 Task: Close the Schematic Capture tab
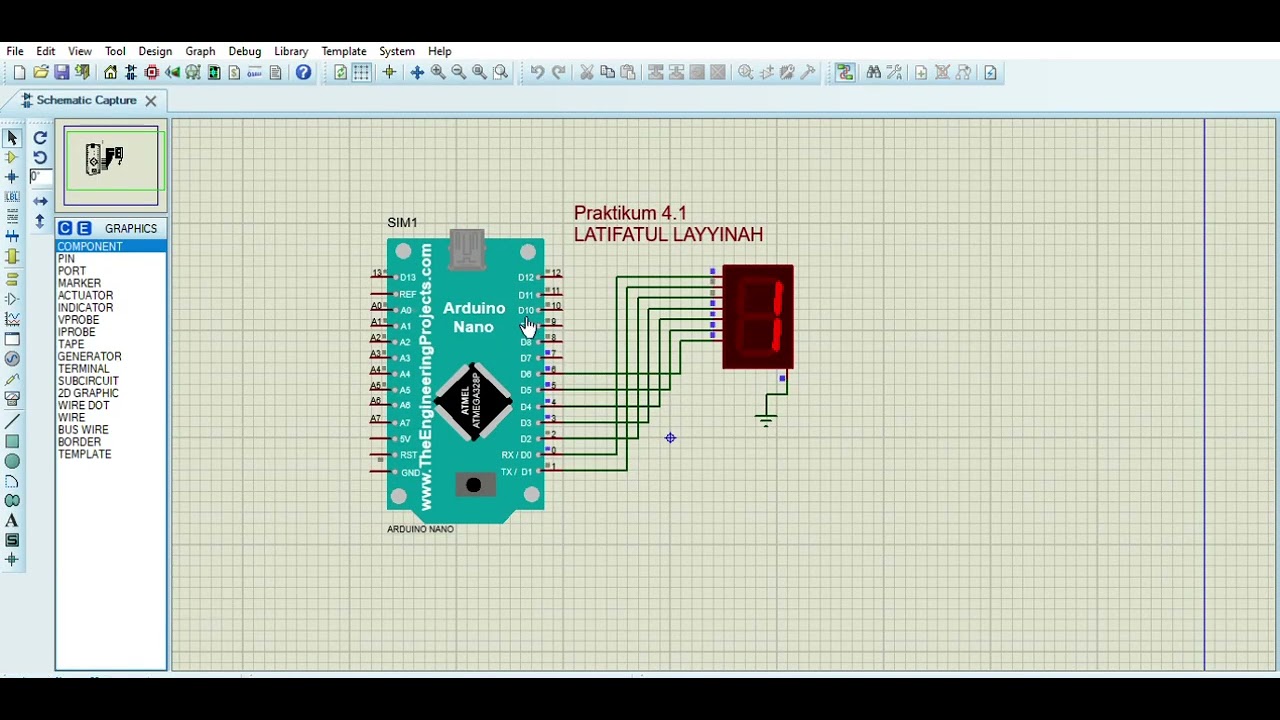(x=151, y=100)
